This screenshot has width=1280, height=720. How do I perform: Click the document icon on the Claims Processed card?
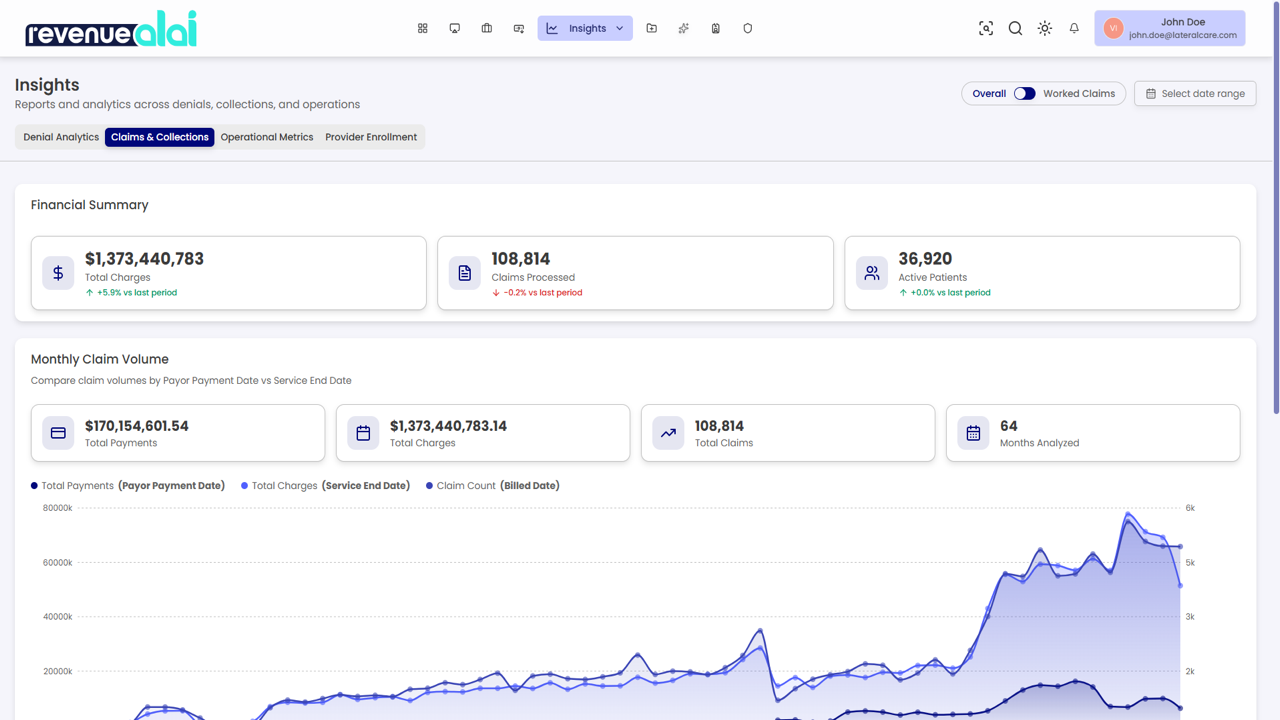[x=465, y=273]
